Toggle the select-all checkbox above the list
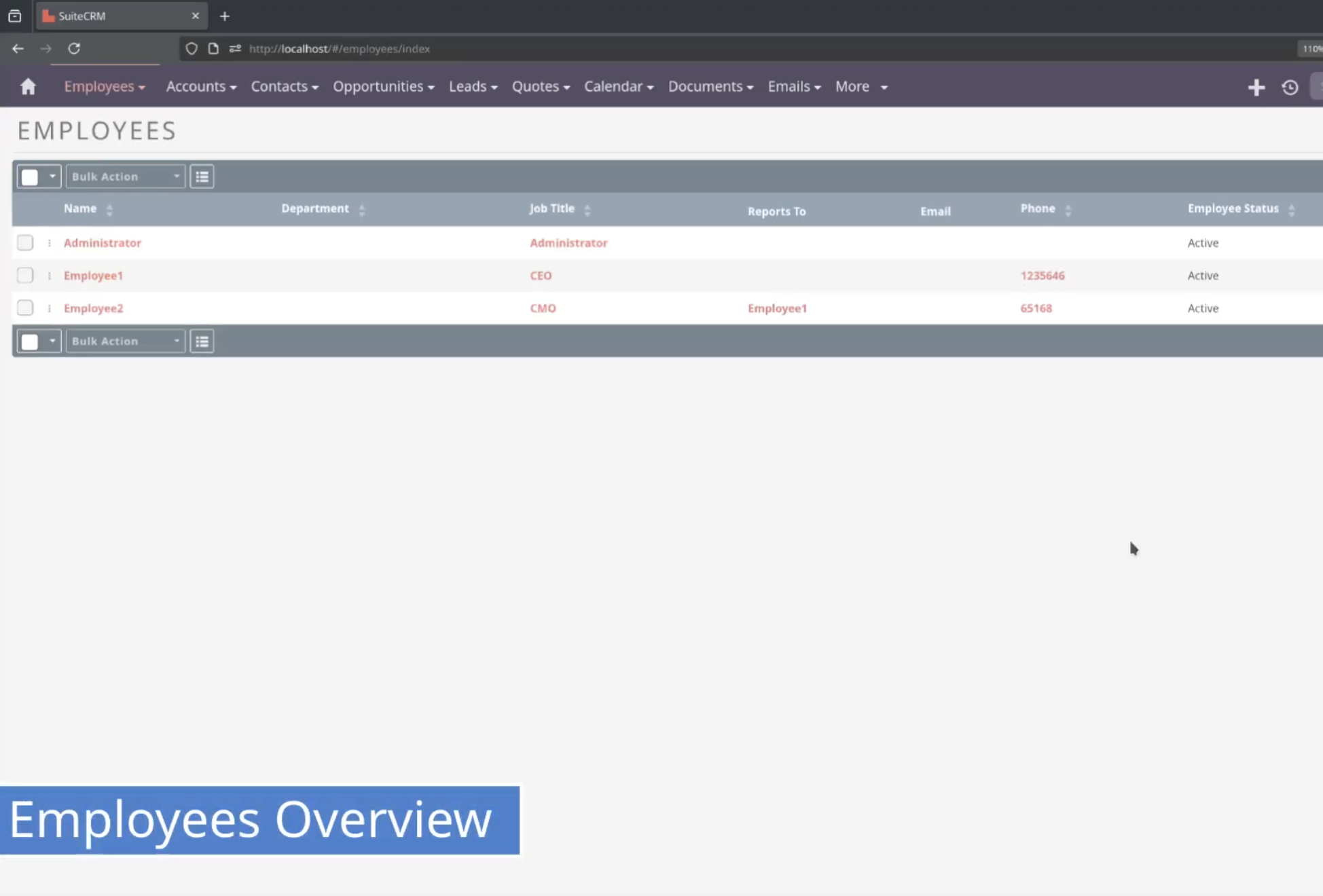 [x=30, y=176]
